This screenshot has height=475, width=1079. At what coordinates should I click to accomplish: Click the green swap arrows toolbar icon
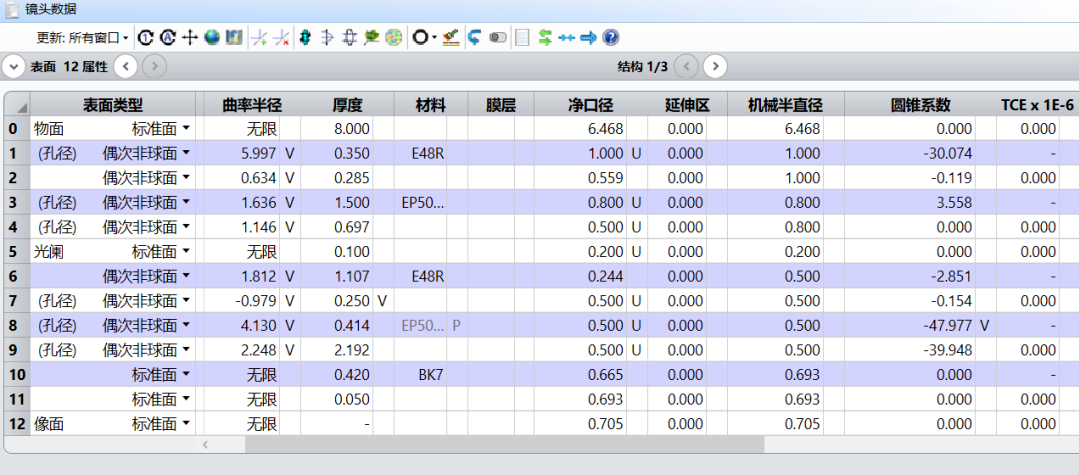[545, 37]
